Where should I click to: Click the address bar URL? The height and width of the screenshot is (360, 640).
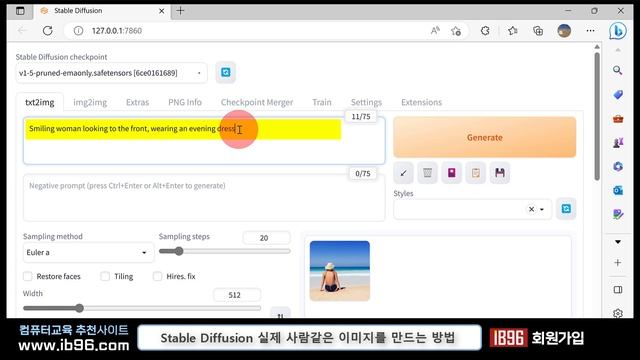117,31
